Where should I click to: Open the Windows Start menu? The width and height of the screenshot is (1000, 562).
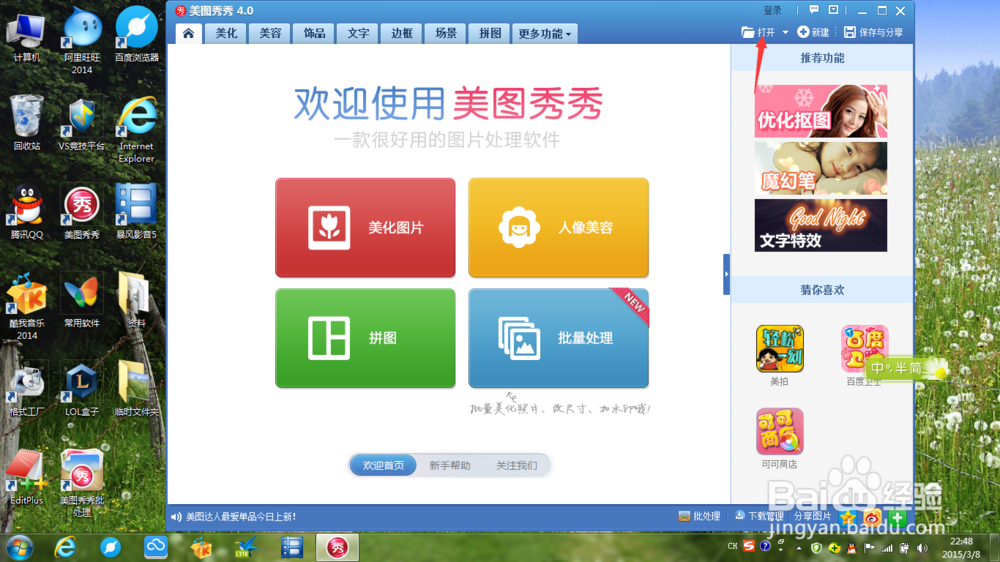(x=20, y=548)
